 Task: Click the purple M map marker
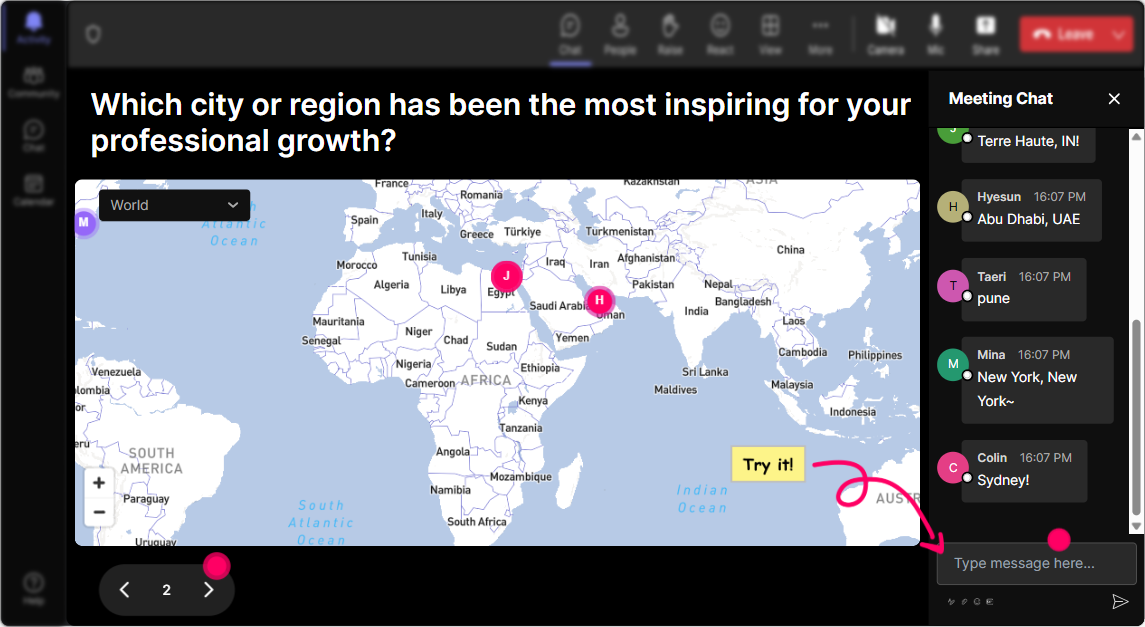click(84, 222)
